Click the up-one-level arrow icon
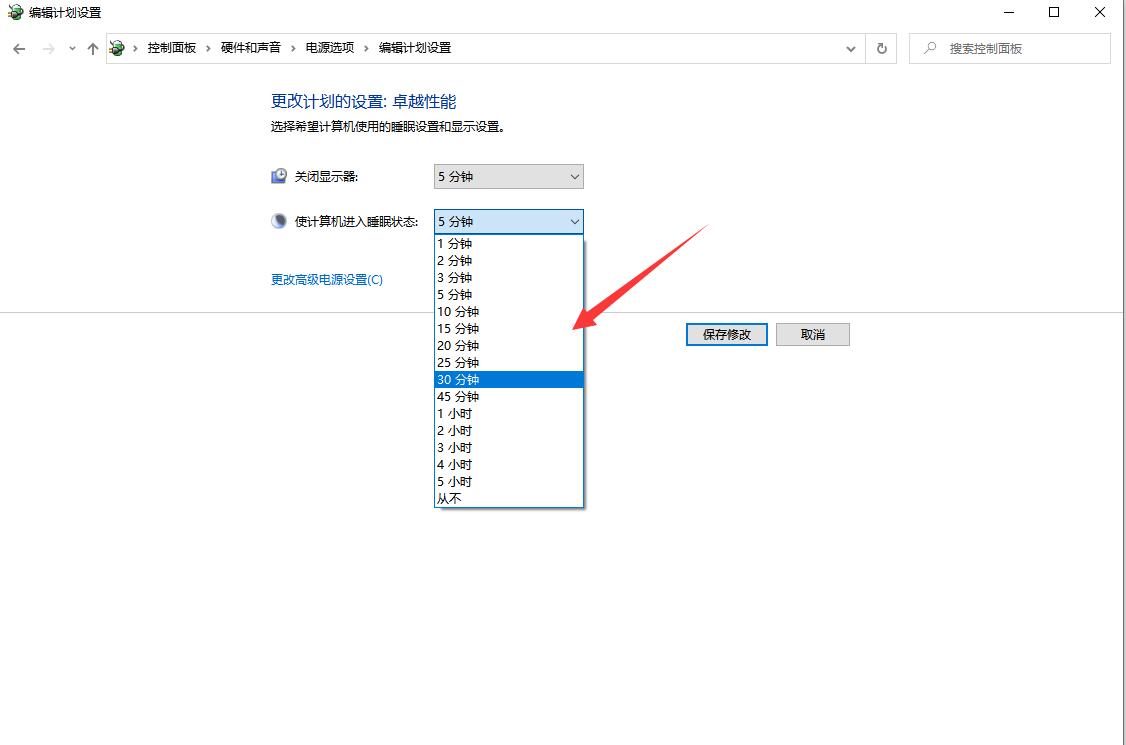This screenshot has width=1126, height=745. [x=93, y=49]
